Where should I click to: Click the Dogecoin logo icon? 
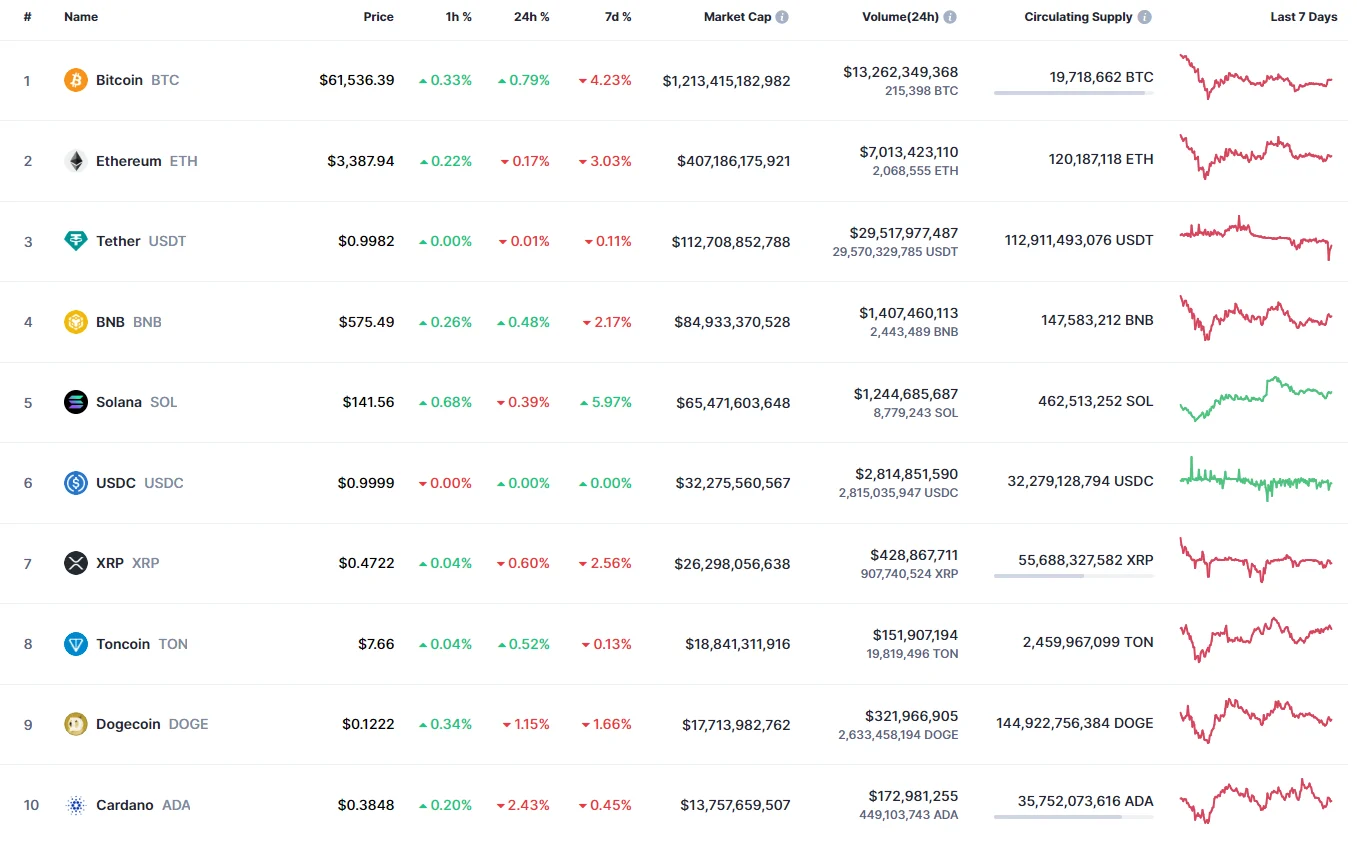(x=76, y=724)
